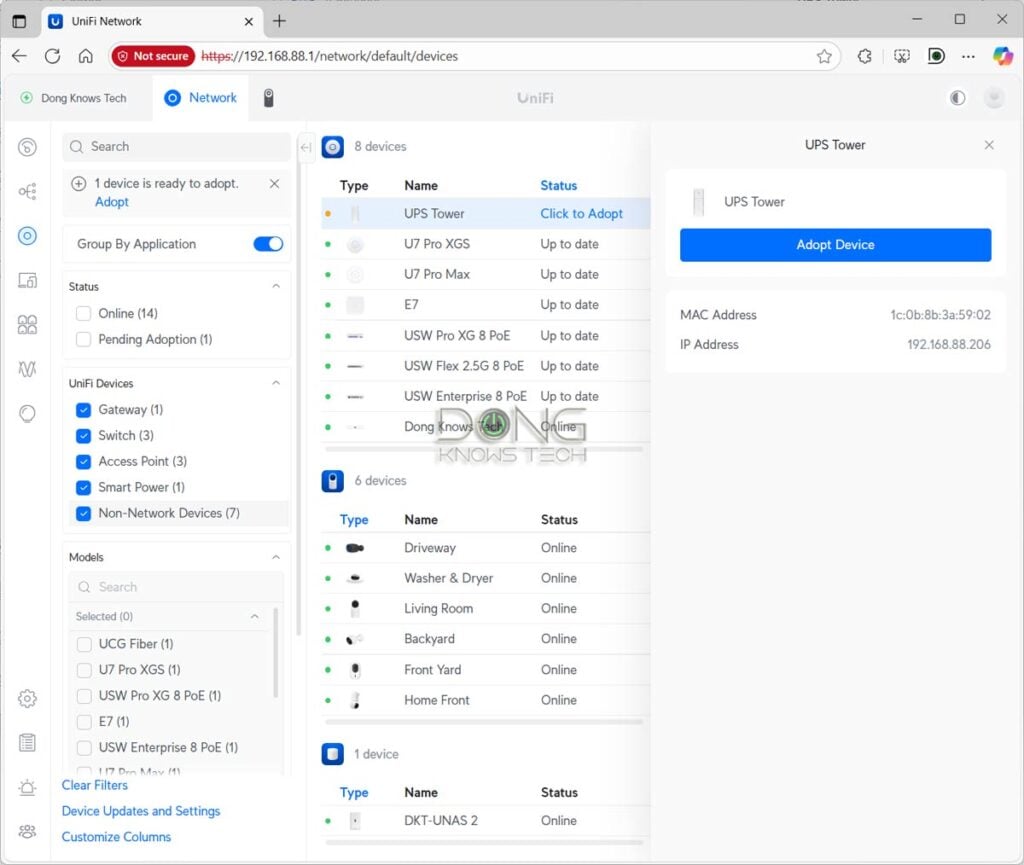This screenshot has height=865, width=1024.
Task: Click the Clear Filters link
Action: [95, 785]
